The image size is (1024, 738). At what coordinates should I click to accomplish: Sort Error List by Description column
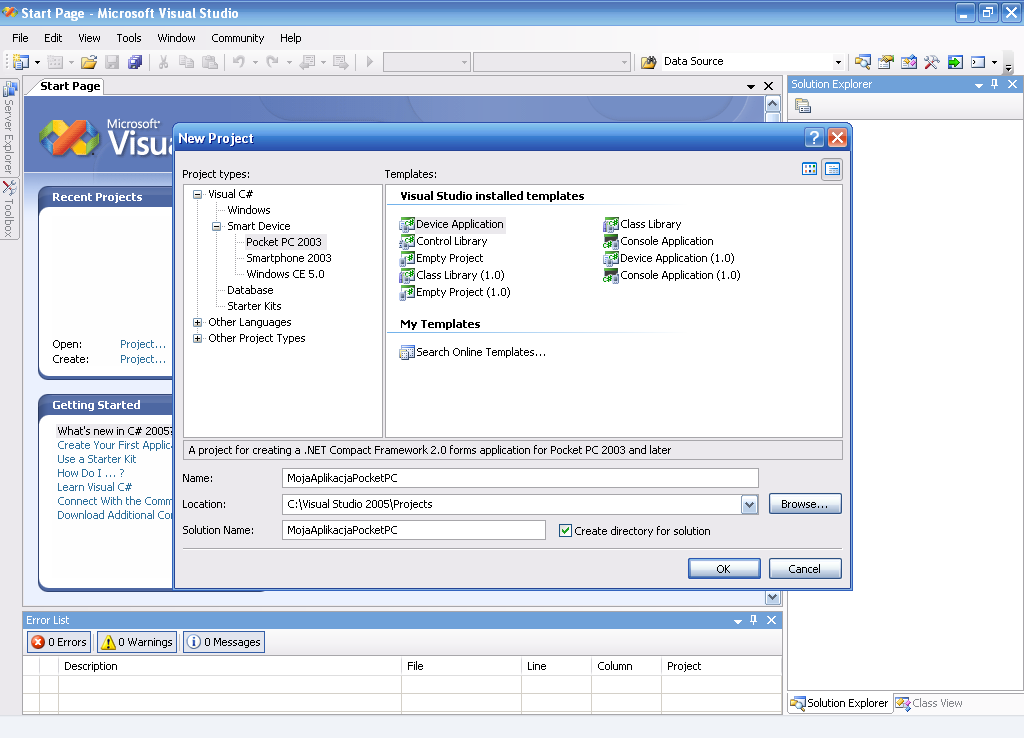(230, 666)
